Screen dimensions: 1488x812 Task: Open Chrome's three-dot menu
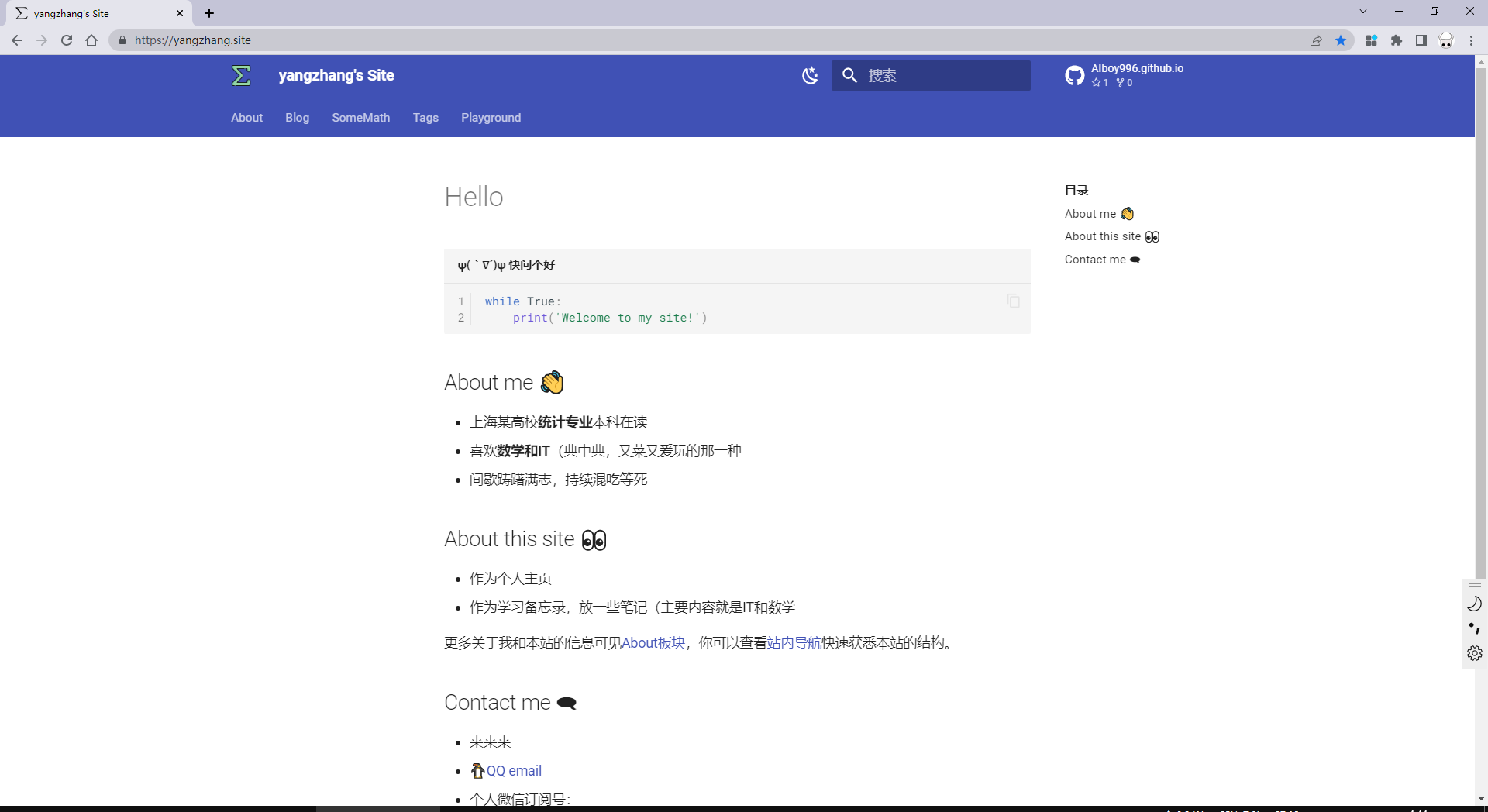(x=1471, y=40)
